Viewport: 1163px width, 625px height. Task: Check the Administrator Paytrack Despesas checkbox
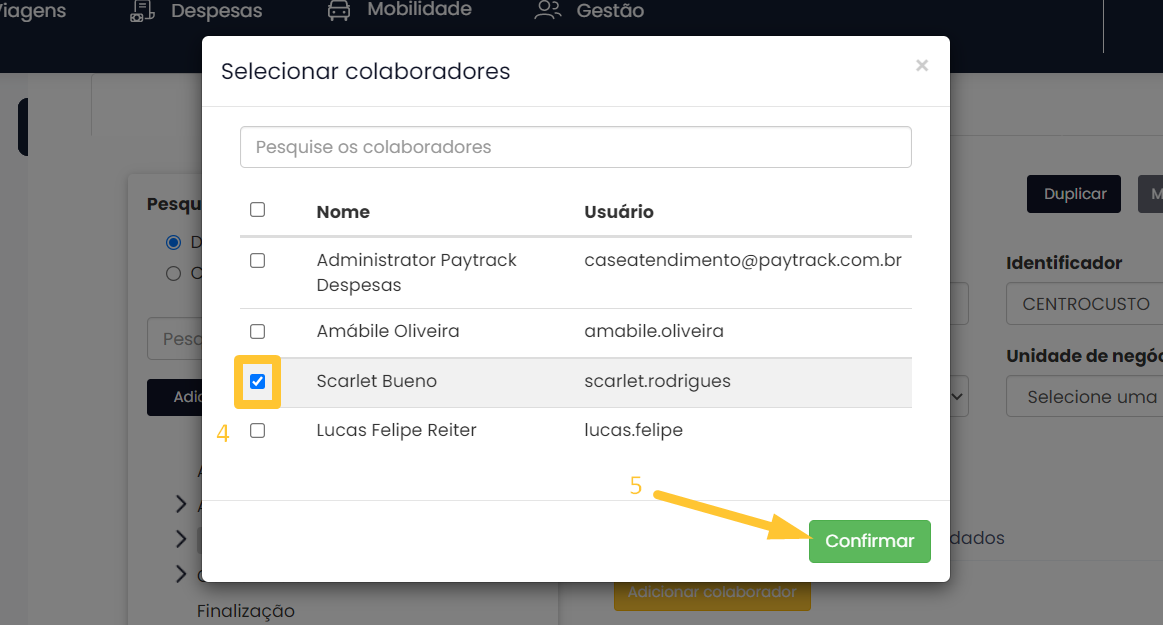257,261
